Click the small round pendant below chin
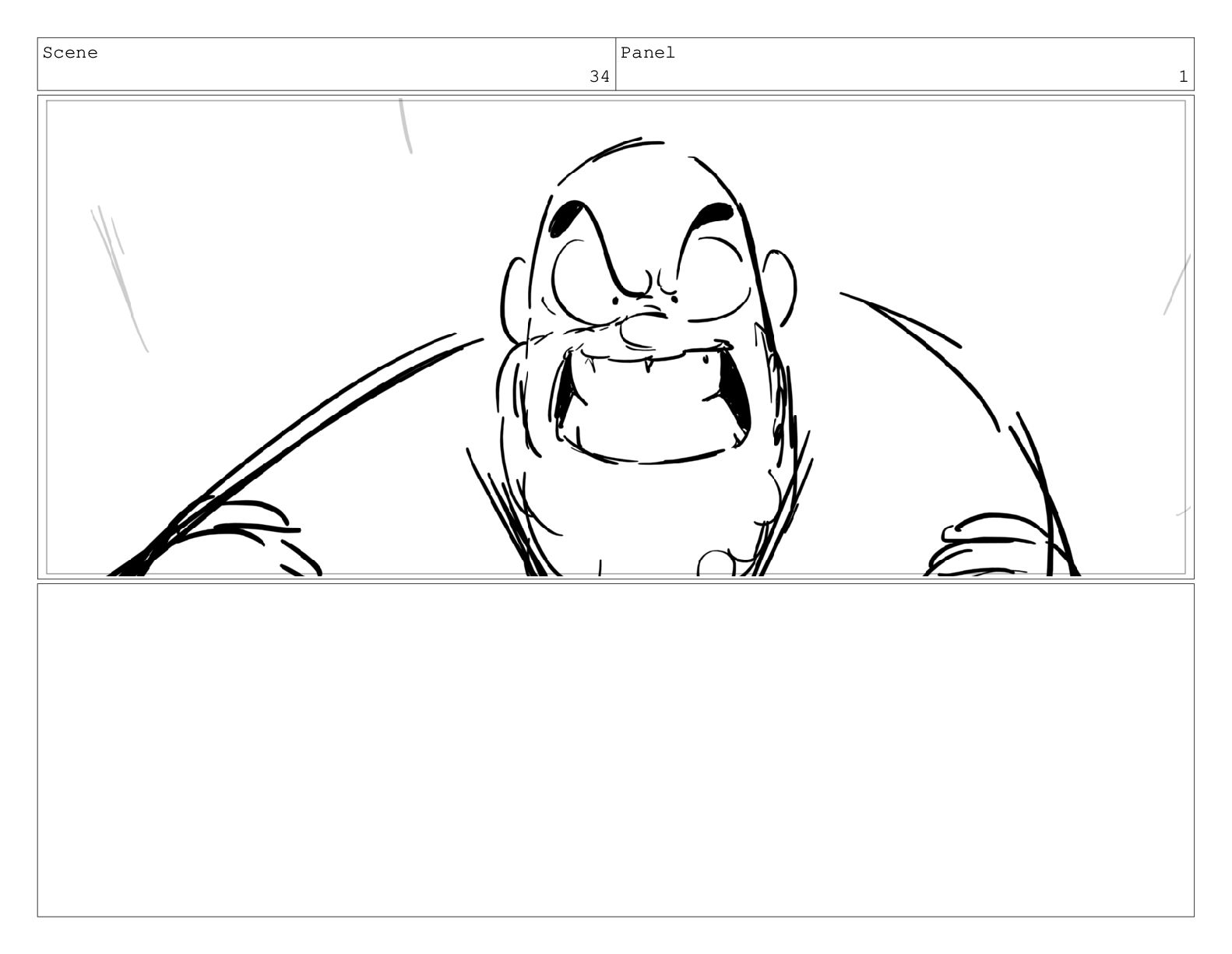Viewport: 1232px width, 954px height. point(715,563)
